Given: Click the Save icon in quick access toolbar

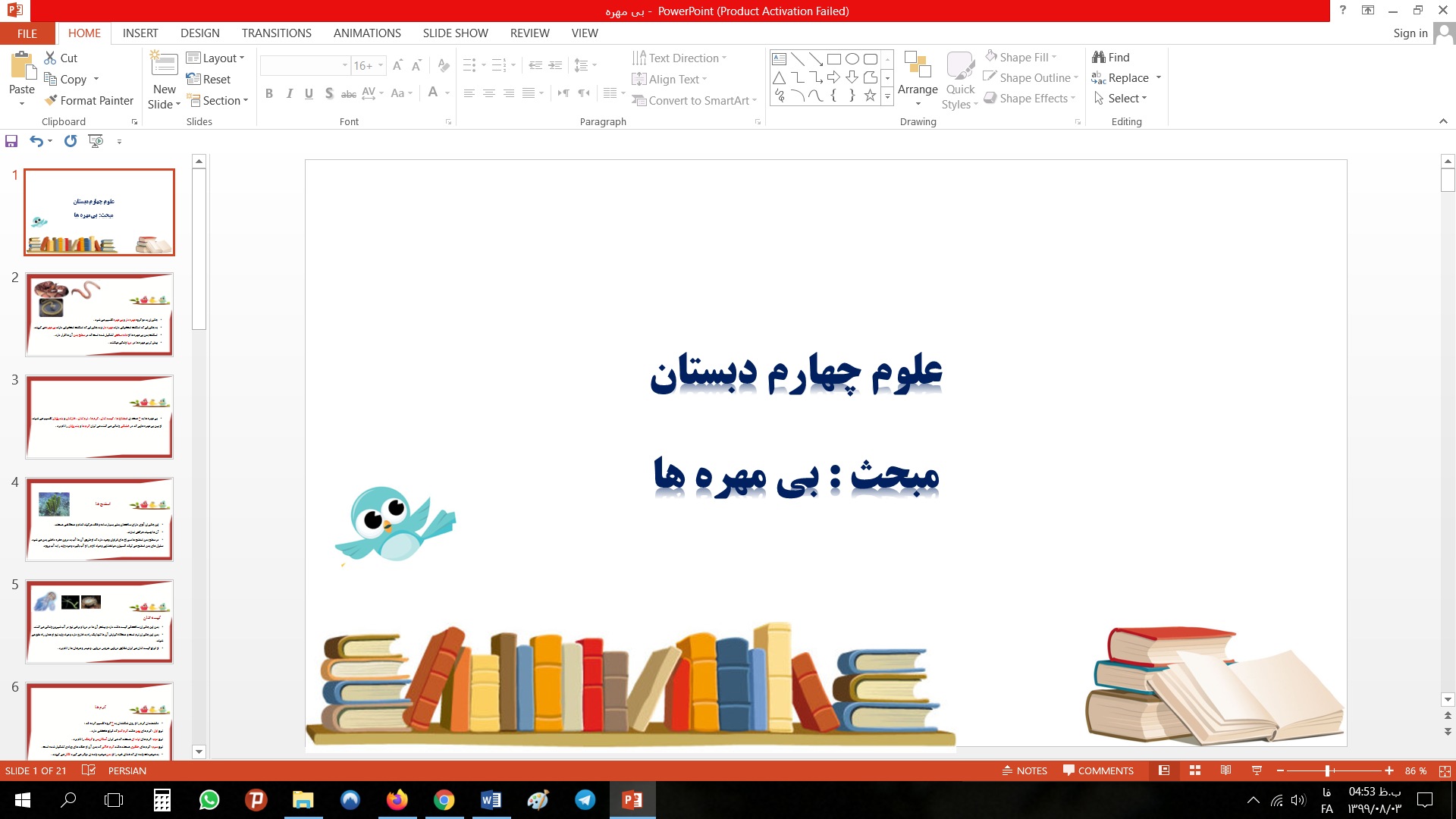Looking at the screenshot, I should coord(11,141).
